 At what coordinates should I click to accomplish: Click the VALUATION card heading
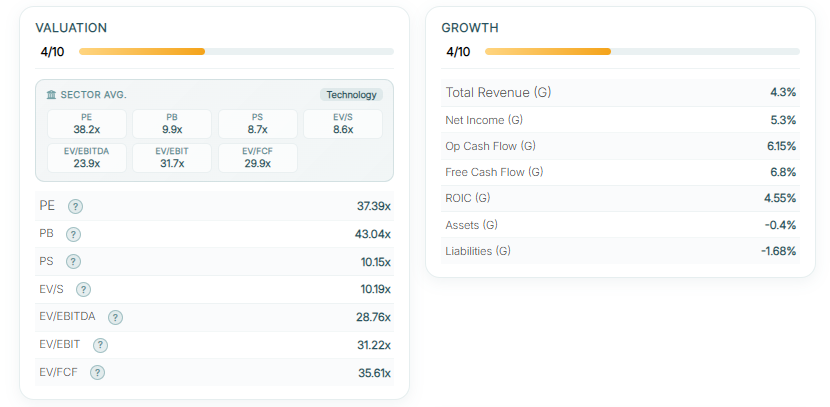(x=71, y=28)
